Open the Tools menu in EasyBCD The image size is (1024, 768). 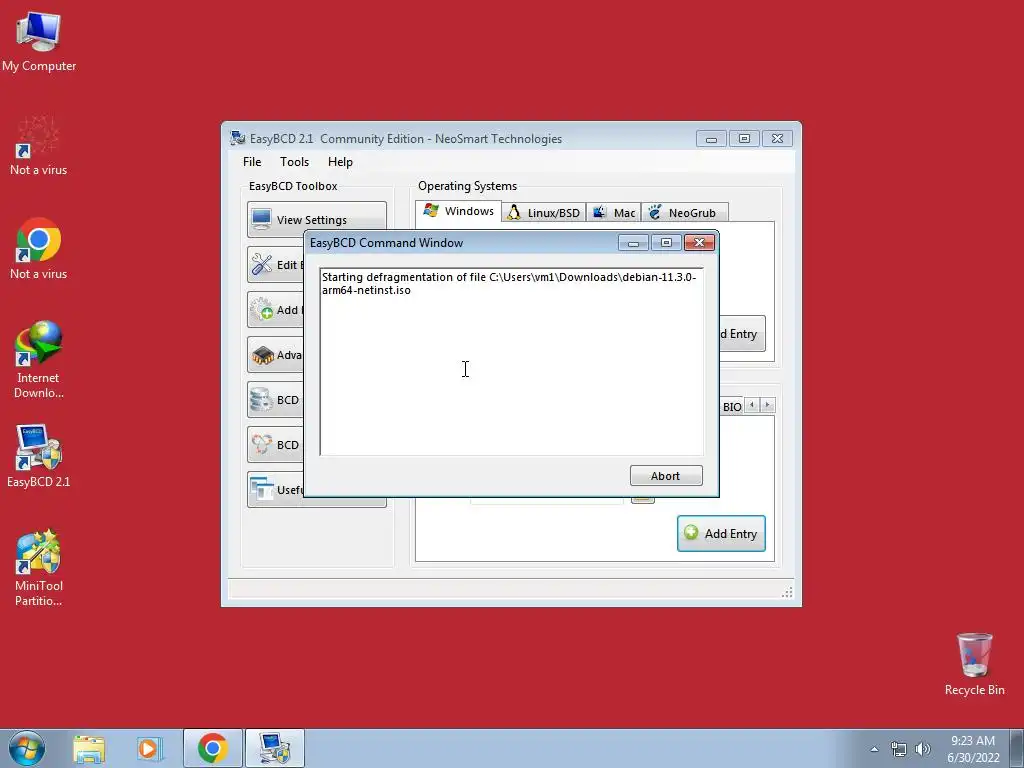click(x=294, y=161)
